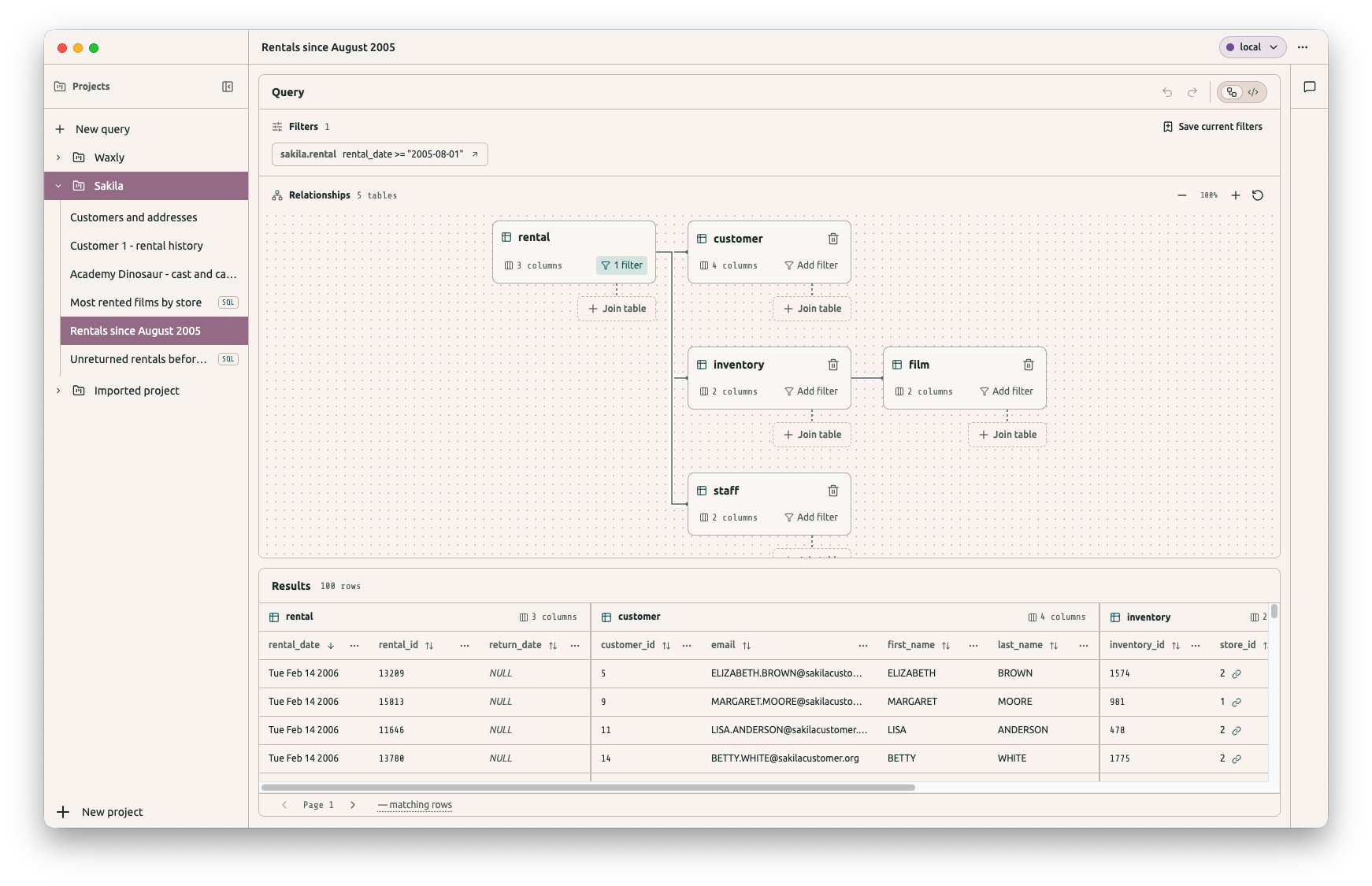Add filter to film table
The image size is (1372, 886).
tap(1007, 391)
